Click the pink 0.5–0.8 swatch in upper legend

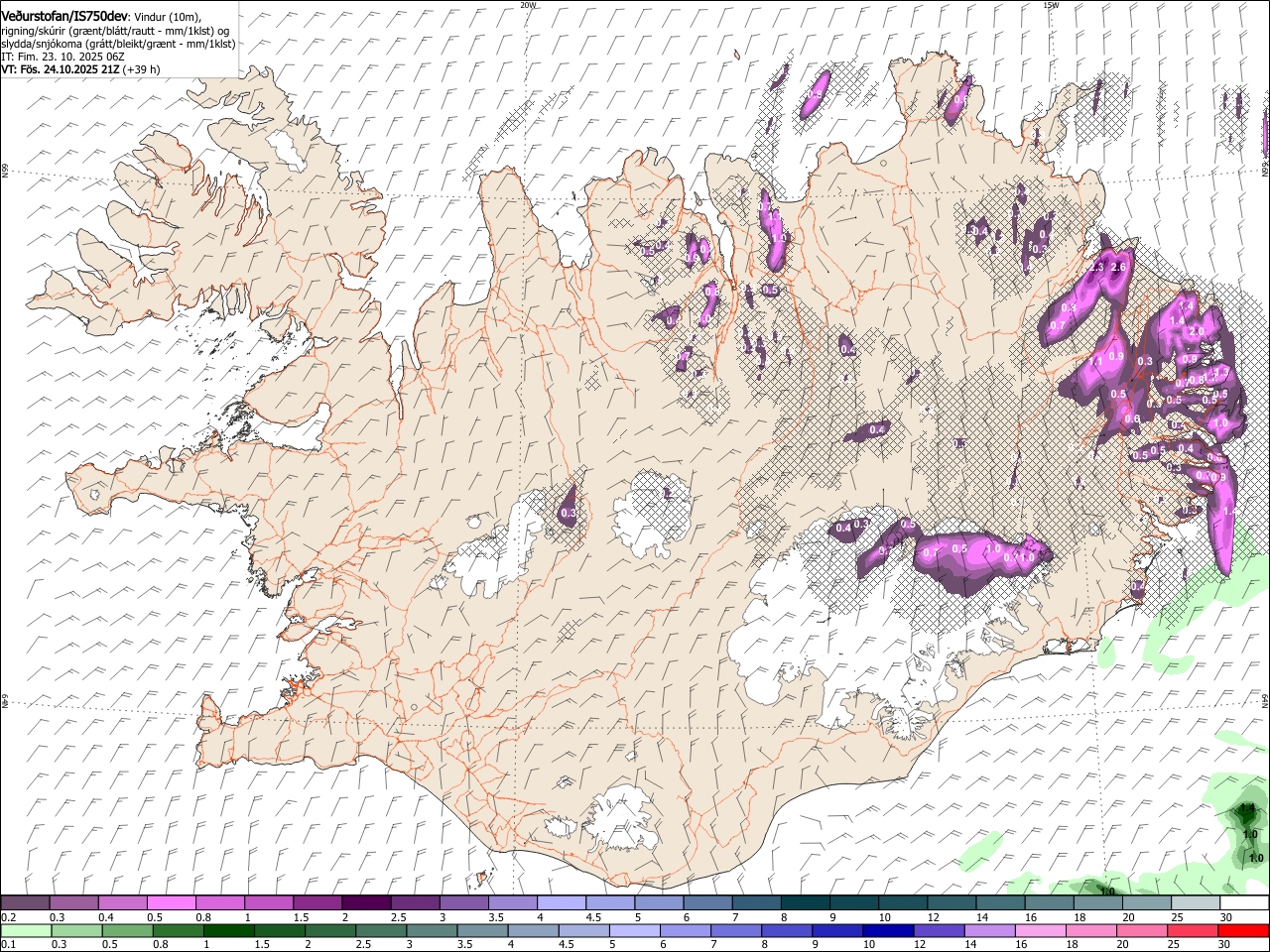(172, 902)
